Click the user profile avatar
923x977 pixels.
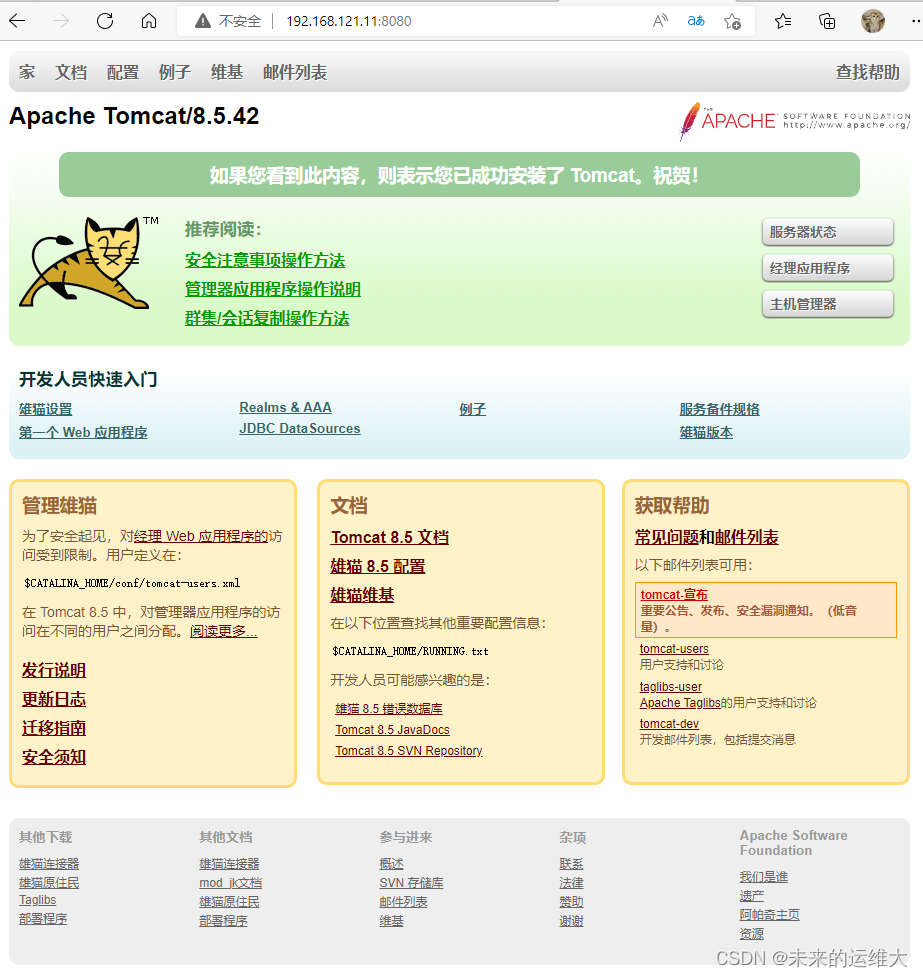pyautogui.click(x=873, y=21)
